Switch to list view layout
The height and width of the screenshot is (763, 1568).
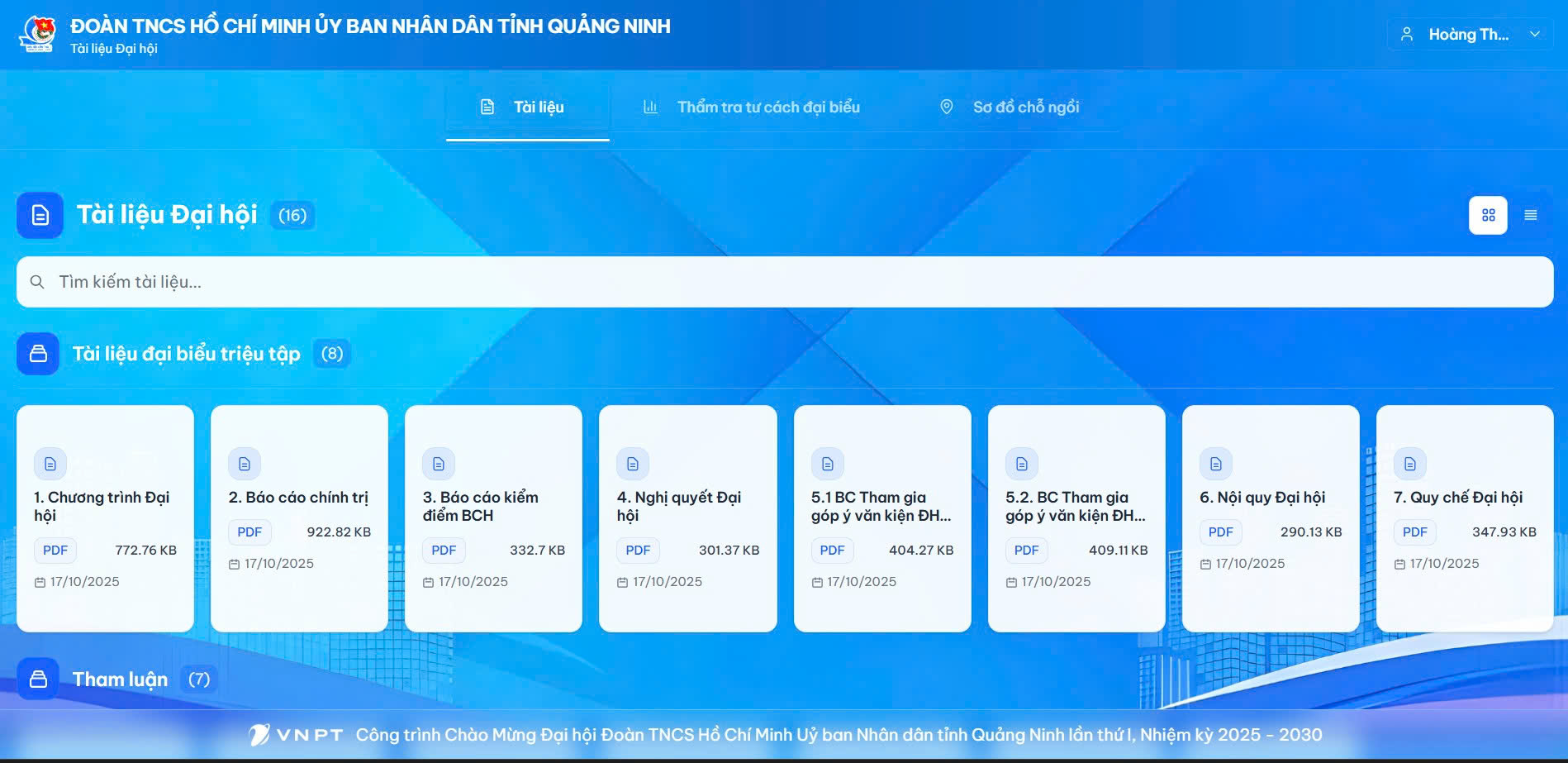coord(1530,215)
